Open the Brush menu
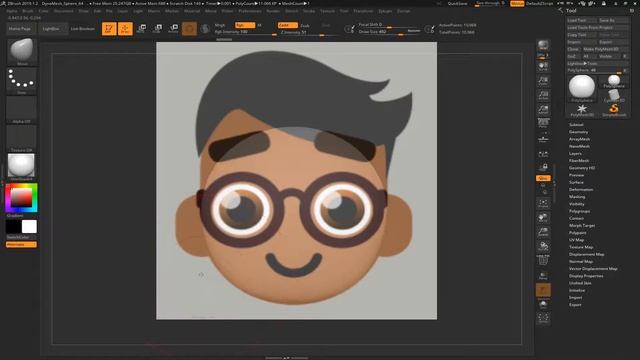Image resolution: width=640 pixels, height=360 pixels. coord(28,11)
